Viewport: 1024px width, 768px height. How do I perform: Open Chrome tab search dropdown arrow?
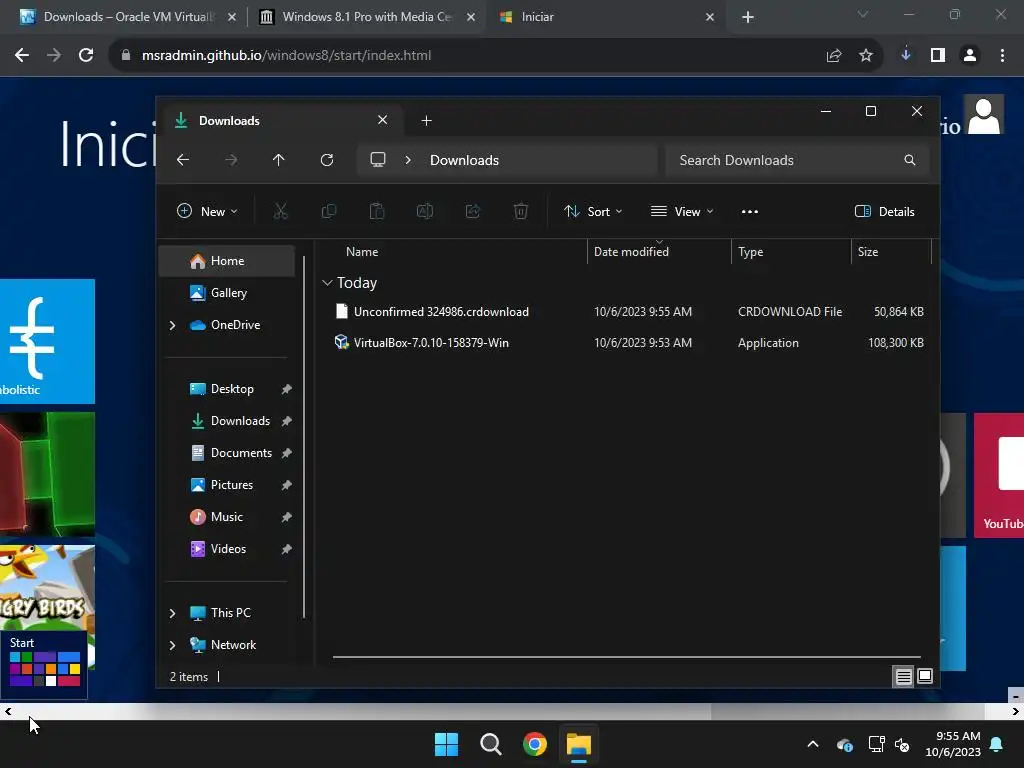pyautogui.click(x=863, y=14)
